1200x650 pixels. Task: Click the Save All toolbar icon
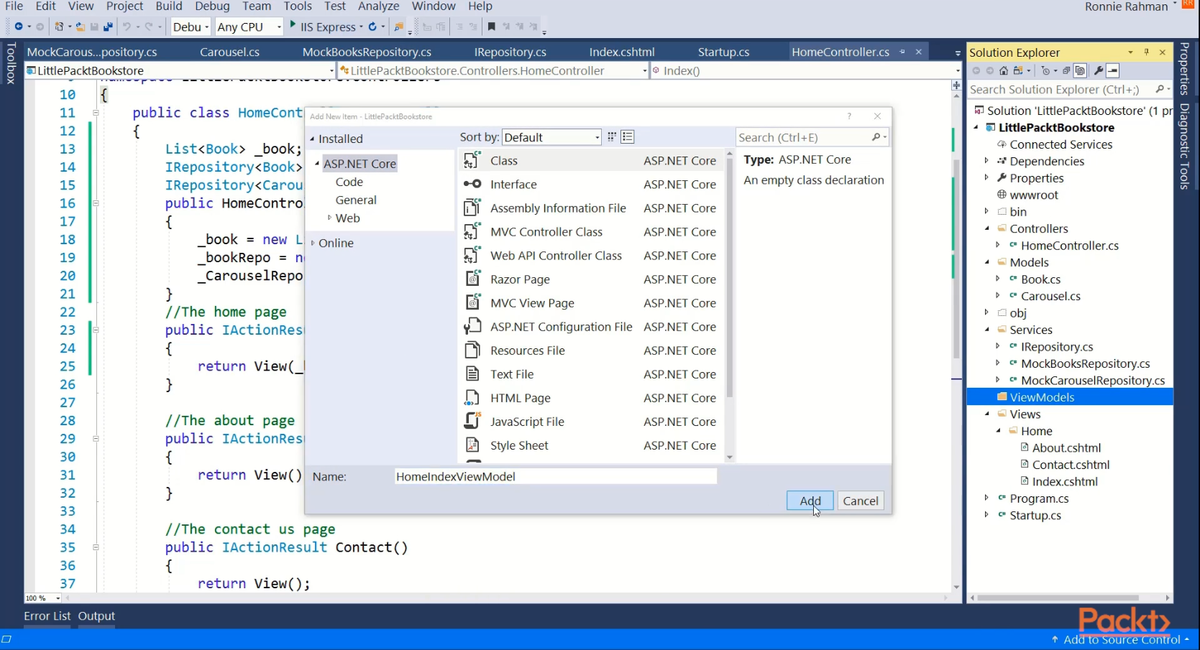point(108,27)
